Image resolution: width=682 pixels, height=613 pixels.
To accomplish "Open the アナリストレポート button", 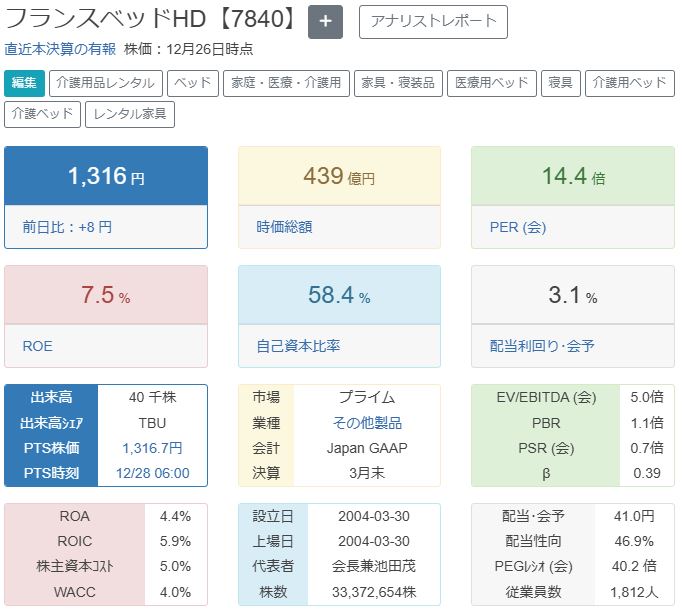I will click(x=433, y=21).
